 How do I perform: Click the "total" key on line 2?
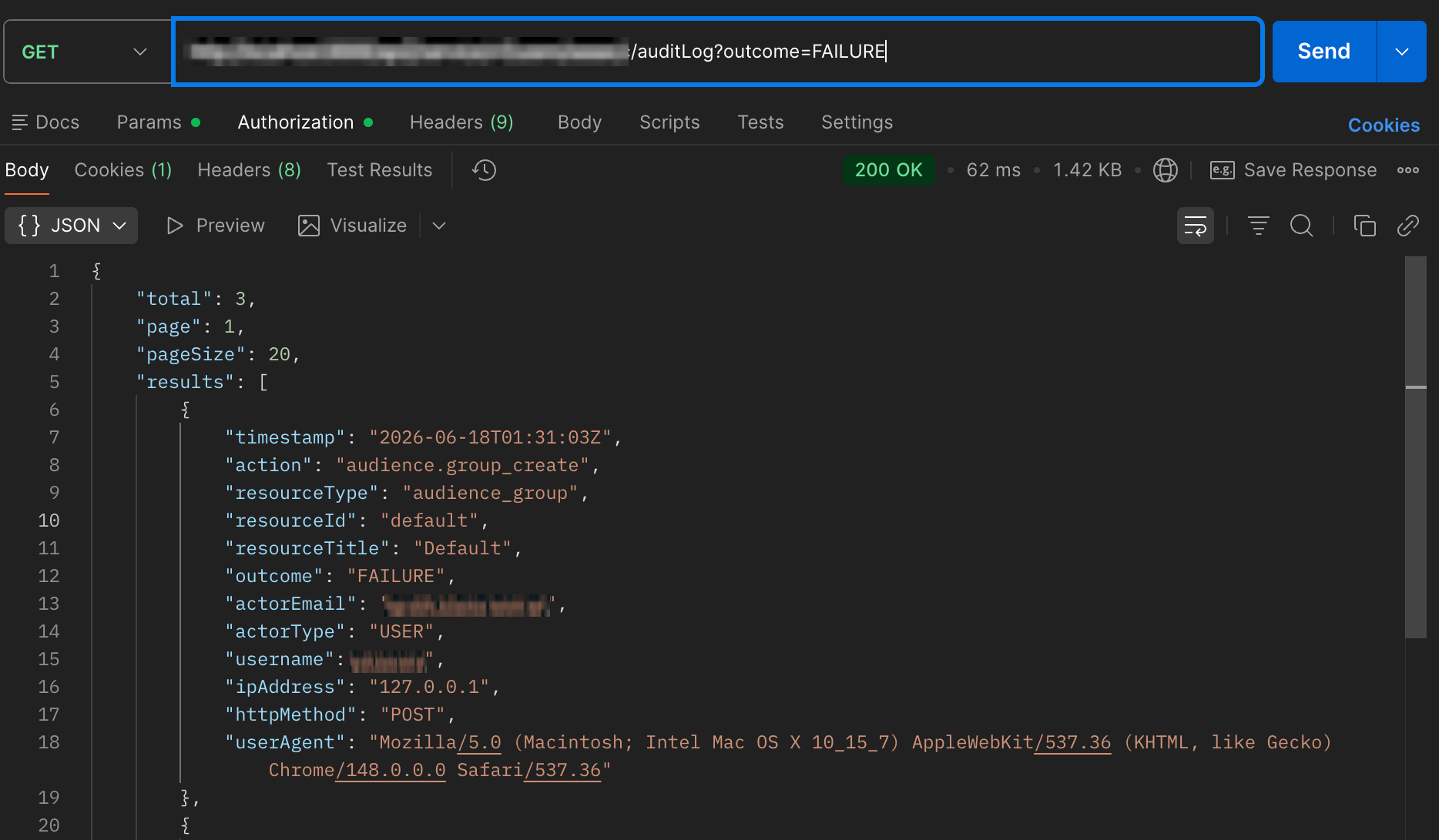174,299
